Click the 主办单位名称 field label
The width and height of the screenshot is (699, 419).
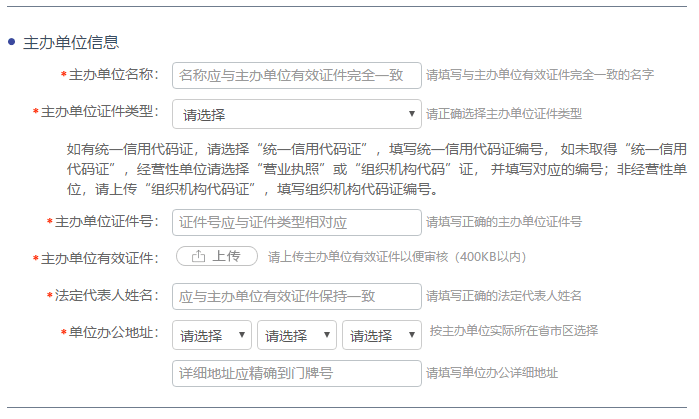coord(113,75)
